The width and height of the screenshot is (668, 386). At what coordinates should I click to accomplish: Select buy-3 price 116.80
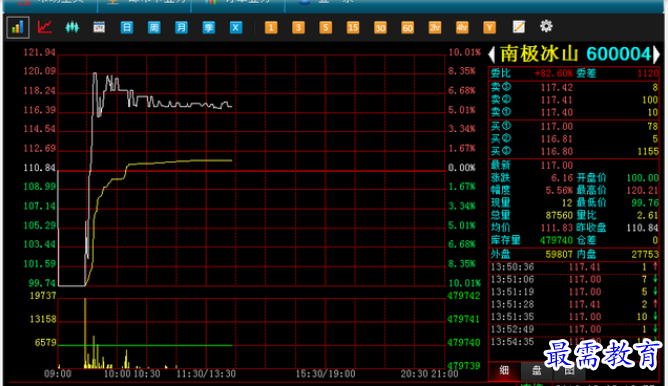(x=557, y=152)
